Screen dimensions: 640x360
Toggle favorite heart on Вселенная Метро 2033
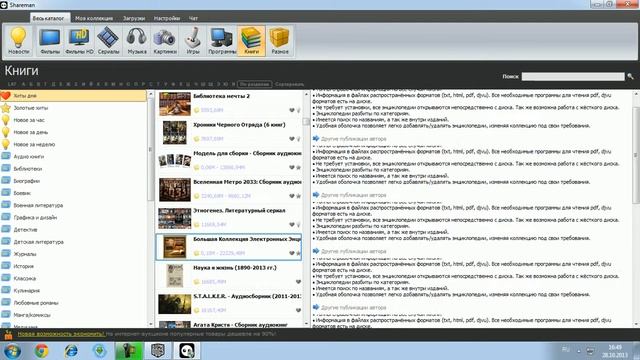coord(292,196)
